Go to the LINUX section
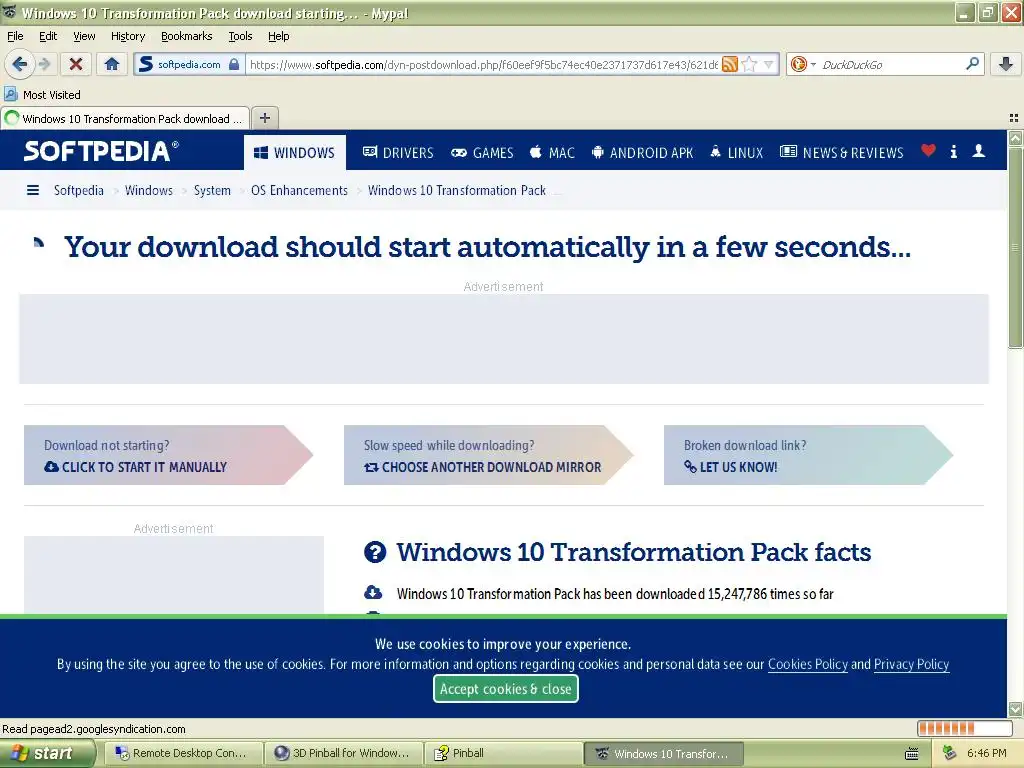This screenshot has width=1024, height=768. pyautogui.click(x=737, y=152)
